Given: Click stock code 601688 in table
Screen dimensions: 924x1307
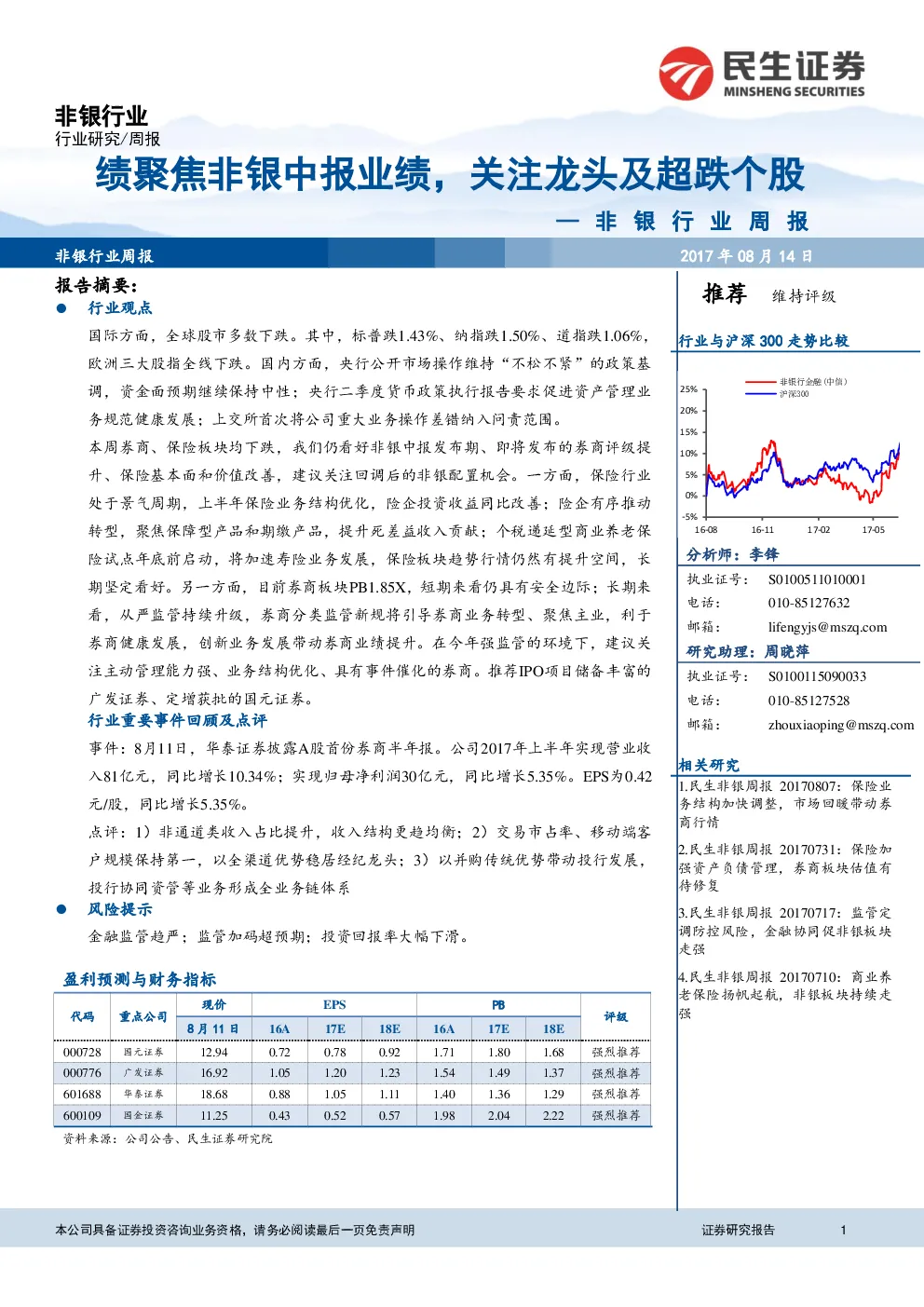Looking at the screenshot, I should 82,1095.
